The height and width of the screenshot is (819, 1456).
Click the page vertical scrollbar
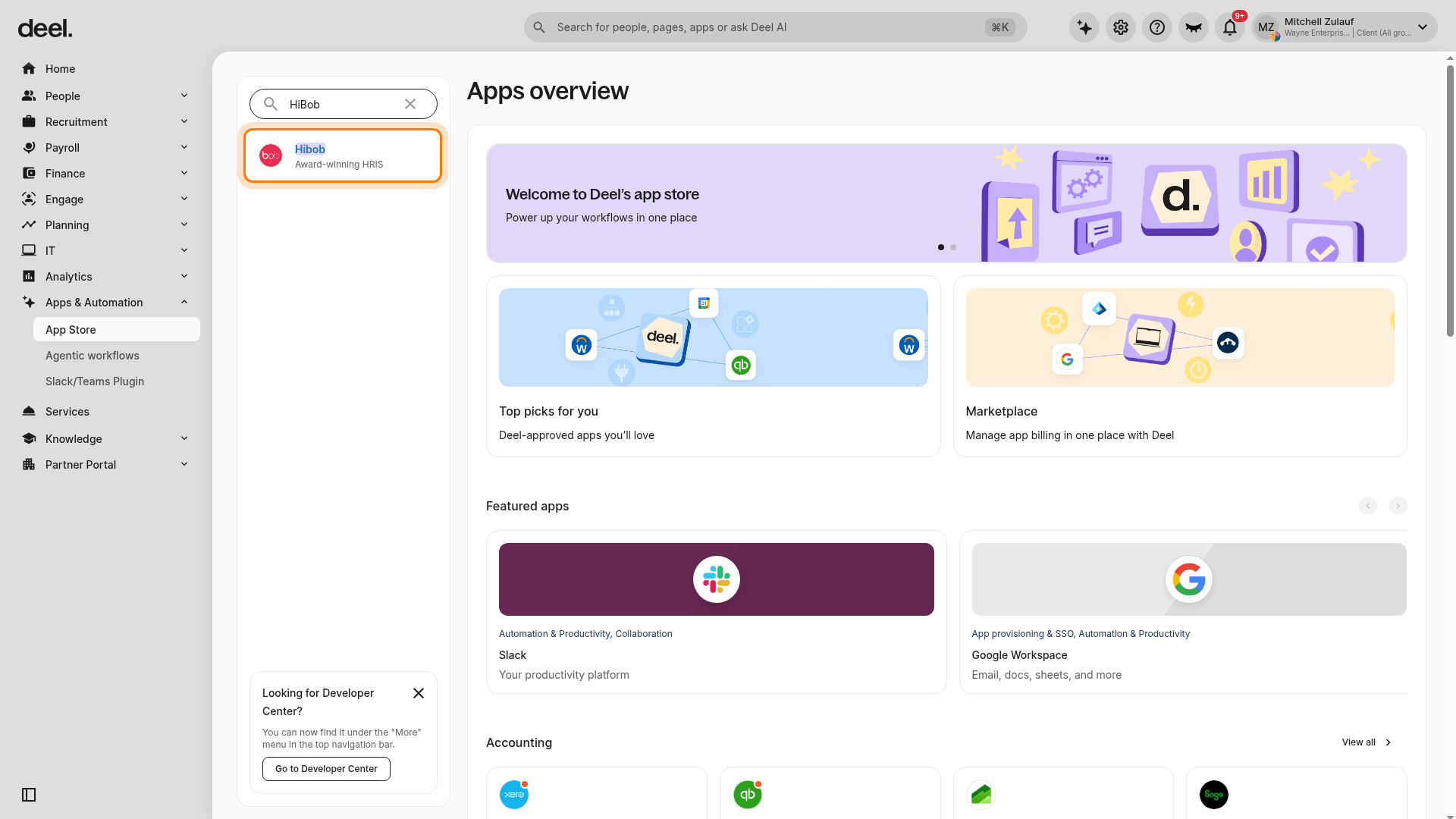pos(1450,201)
